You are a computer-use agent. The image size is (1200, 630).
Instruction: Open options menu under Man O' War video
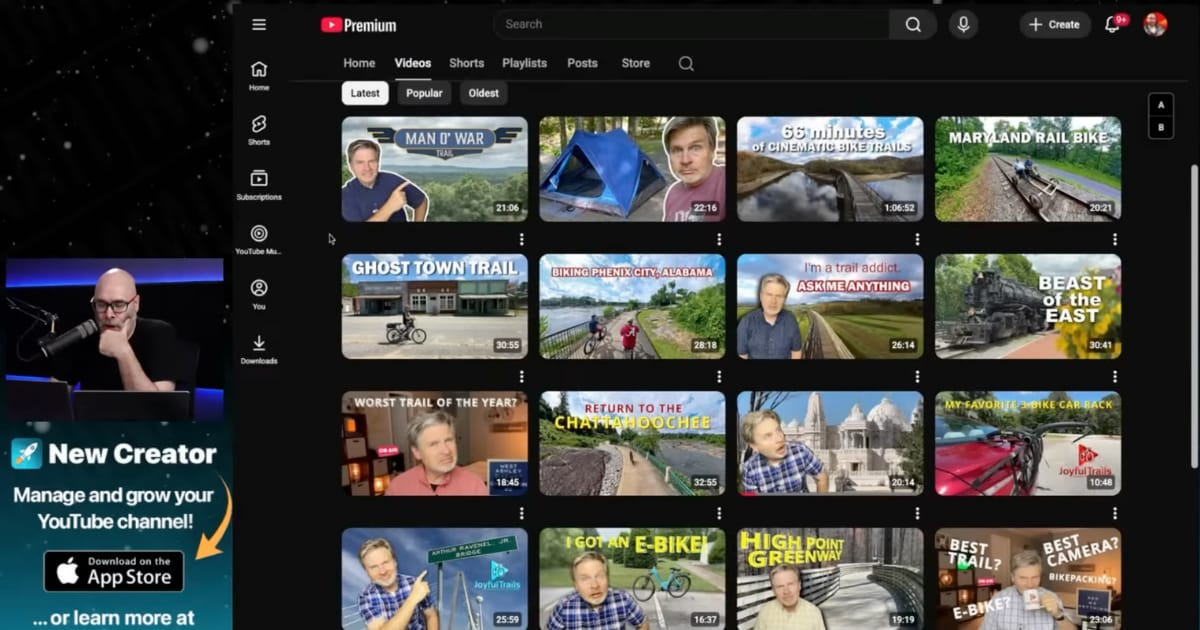tap(521, 240)
